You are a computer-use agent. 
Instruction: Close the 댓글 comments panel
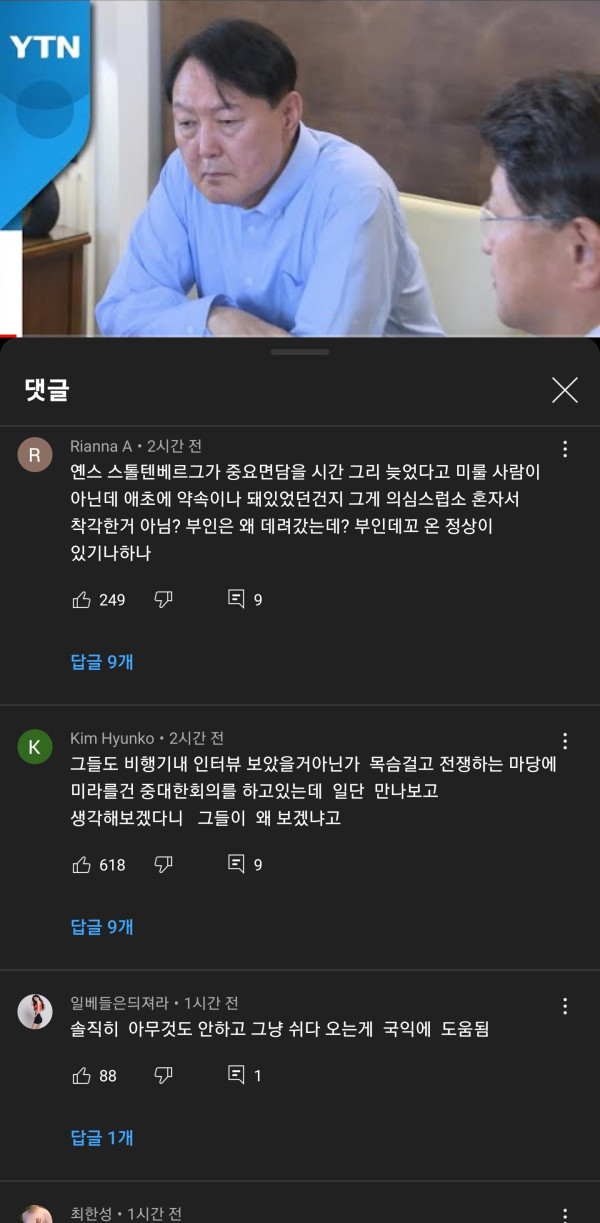[565, 390]
